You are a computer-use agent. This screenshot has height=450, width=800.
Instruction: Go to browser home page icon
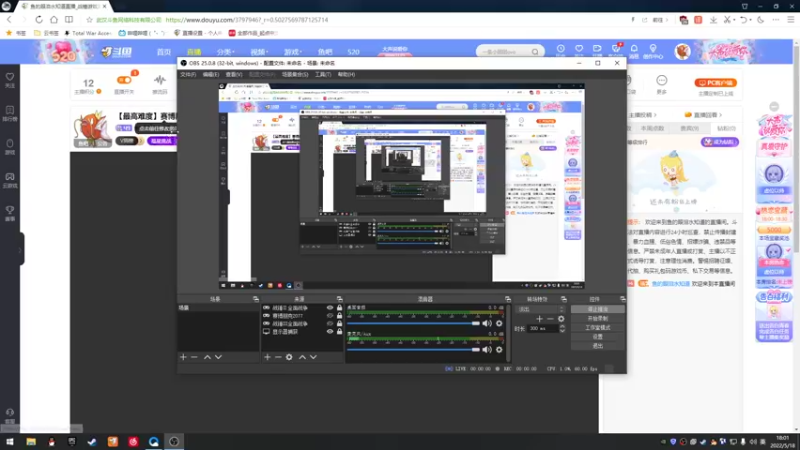[x=54, y=19]
